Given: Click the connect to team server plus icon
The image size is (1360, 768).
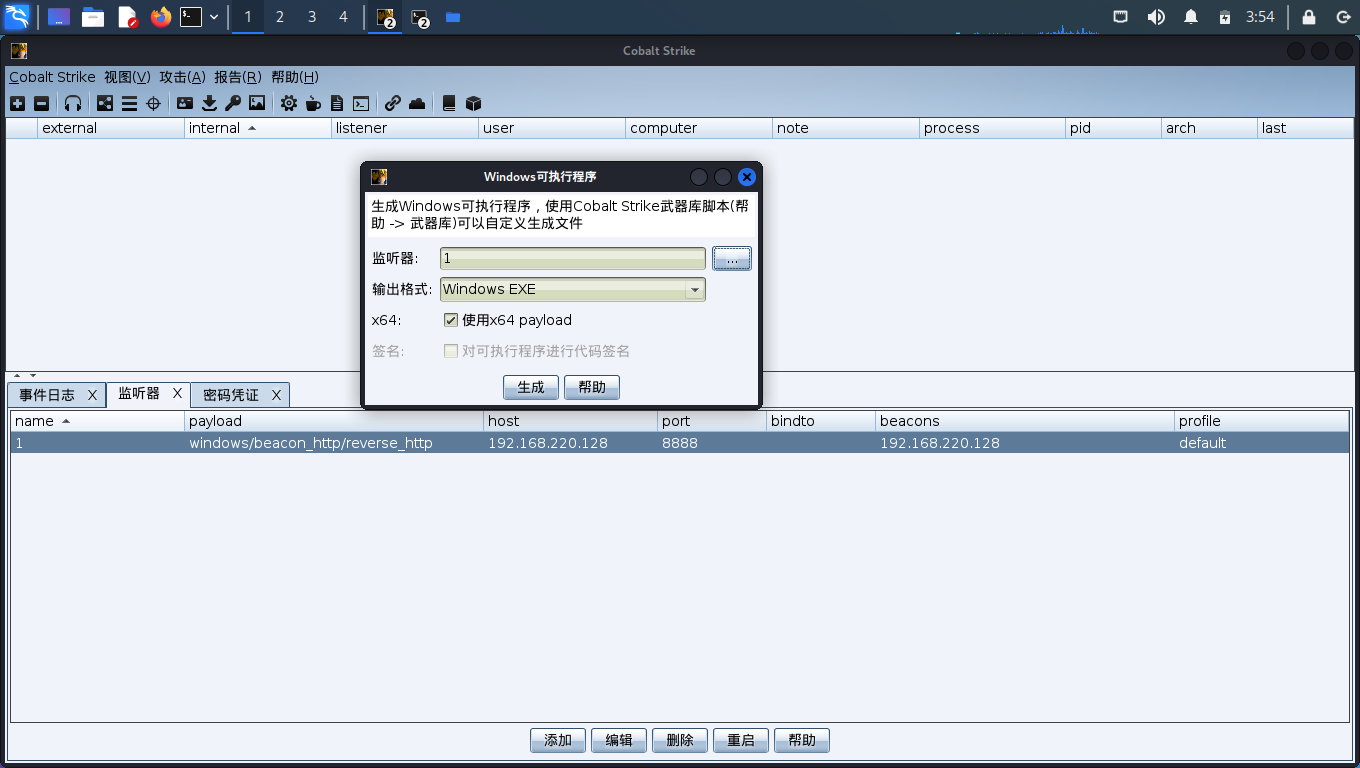Looking at the screenshot, I should pos(17,103).
